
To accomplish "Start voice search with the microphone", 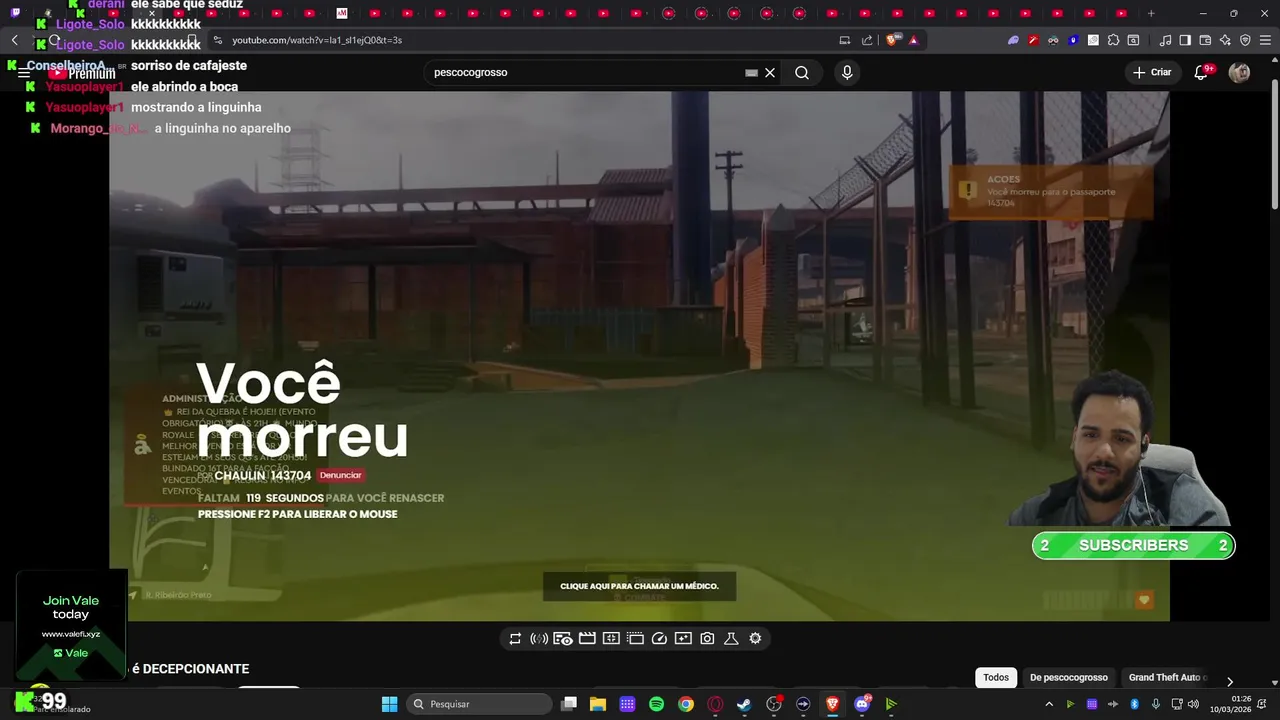I will pyautogui.click(x=847, y=72).
